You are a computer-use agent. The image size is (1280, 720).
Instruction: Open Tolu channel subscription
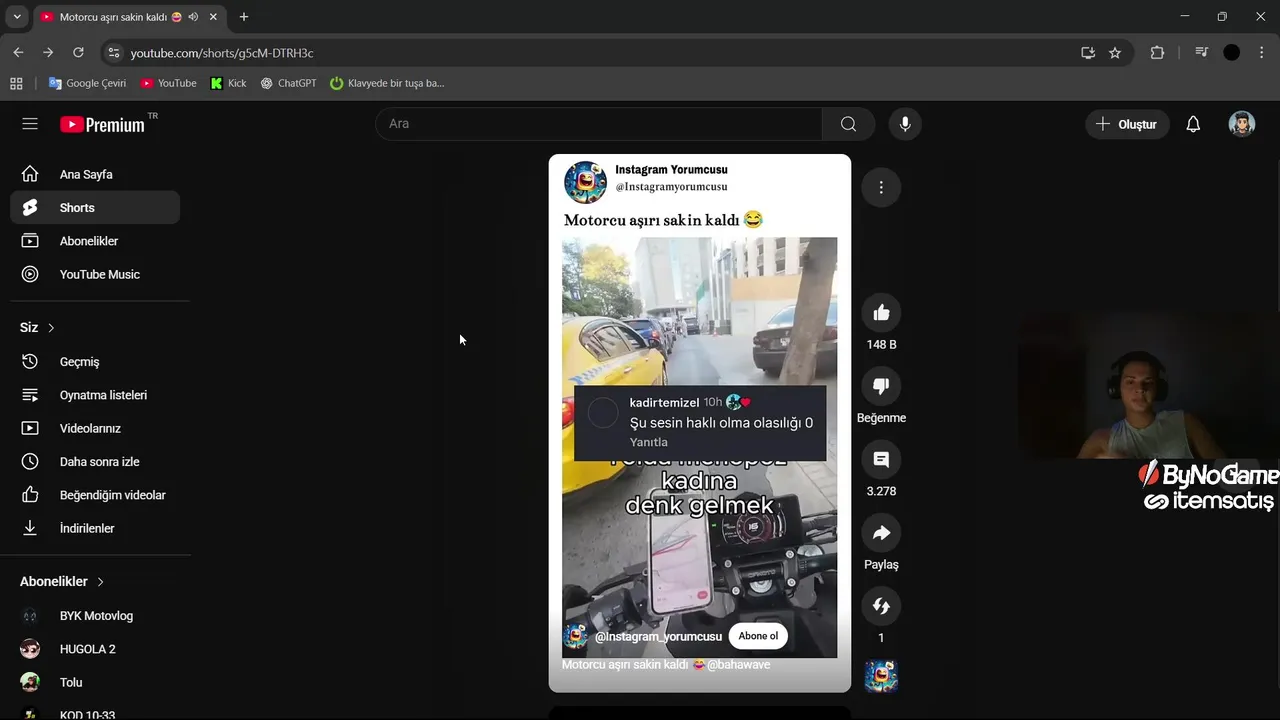click(x=95, y=682)
